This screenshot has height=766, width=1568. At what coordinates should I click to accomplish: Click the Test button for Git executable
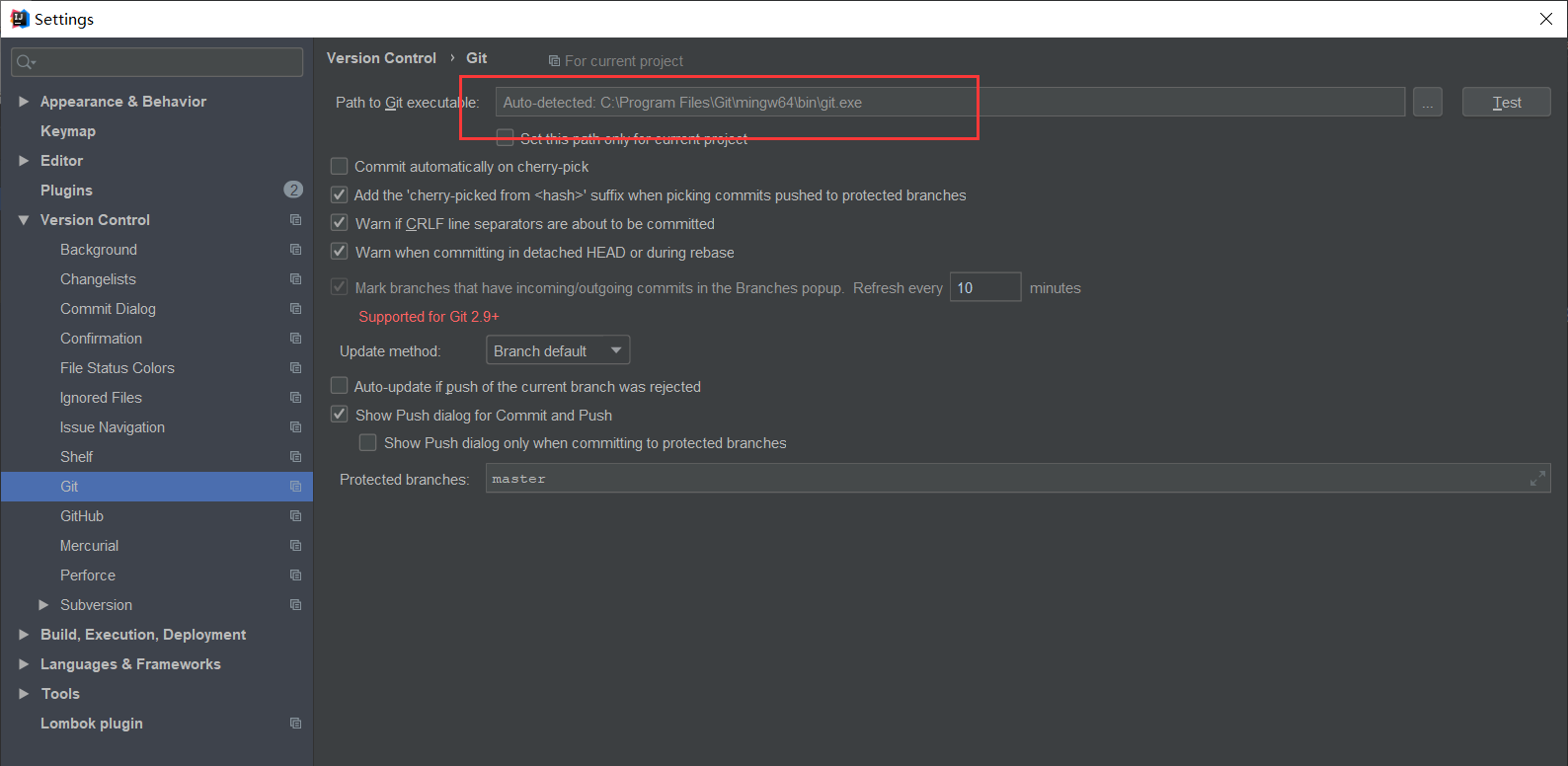[1506, 102]
